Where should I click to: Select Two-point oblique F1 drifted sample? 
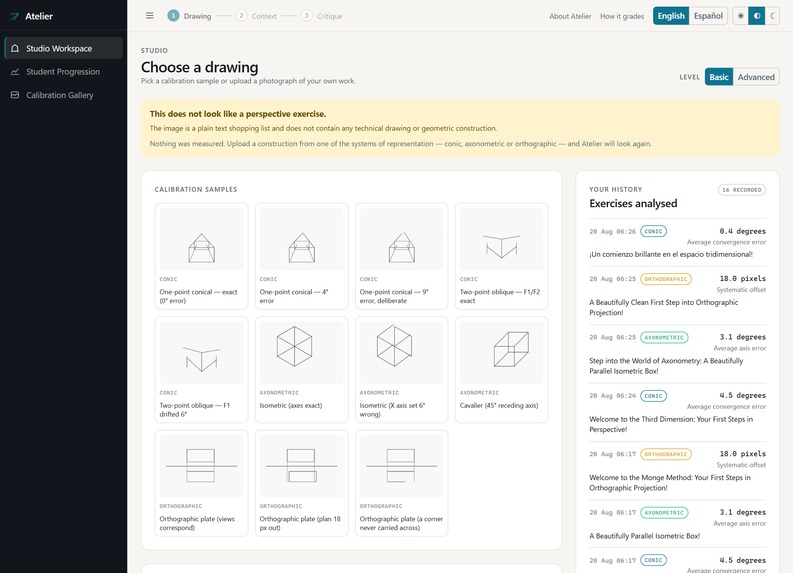tap(201, 370)
